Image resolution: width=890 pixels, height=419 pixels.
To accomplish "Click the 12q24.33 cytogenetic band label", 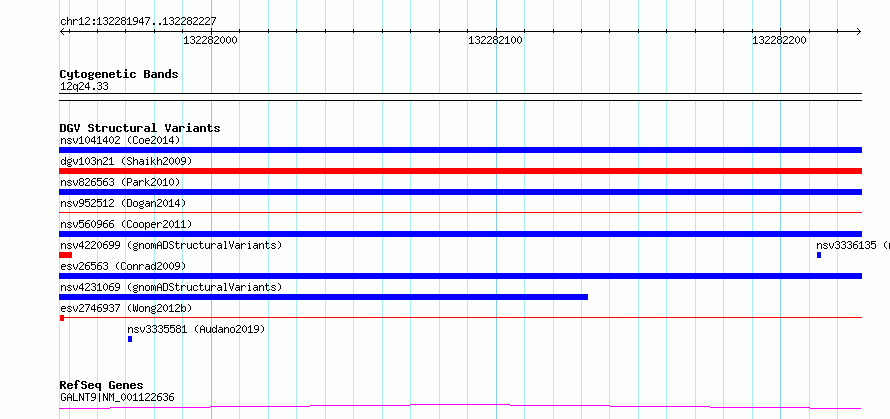I will click(84, 87).
